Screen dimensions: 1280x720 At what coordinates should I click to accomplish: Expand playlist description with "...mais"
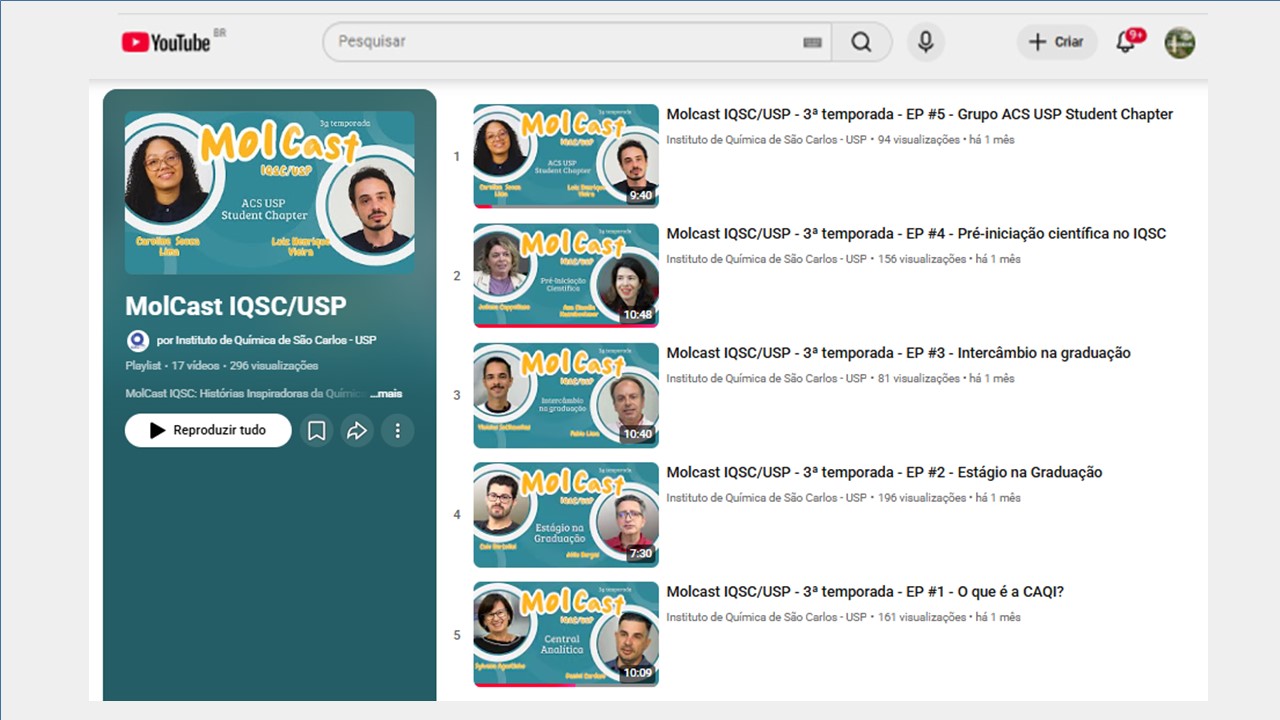point(386,394)
